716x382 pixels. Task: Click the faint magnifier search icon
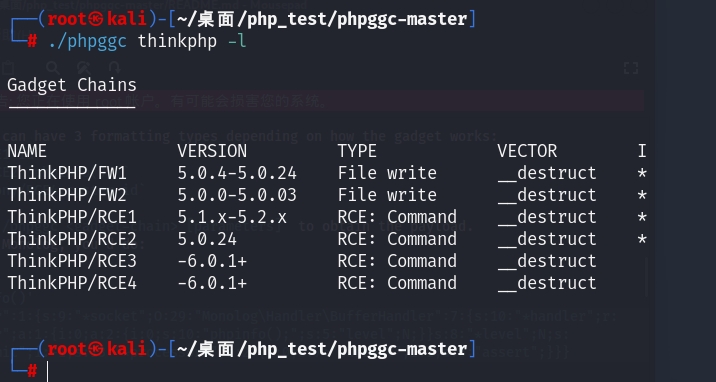[53, 68]
